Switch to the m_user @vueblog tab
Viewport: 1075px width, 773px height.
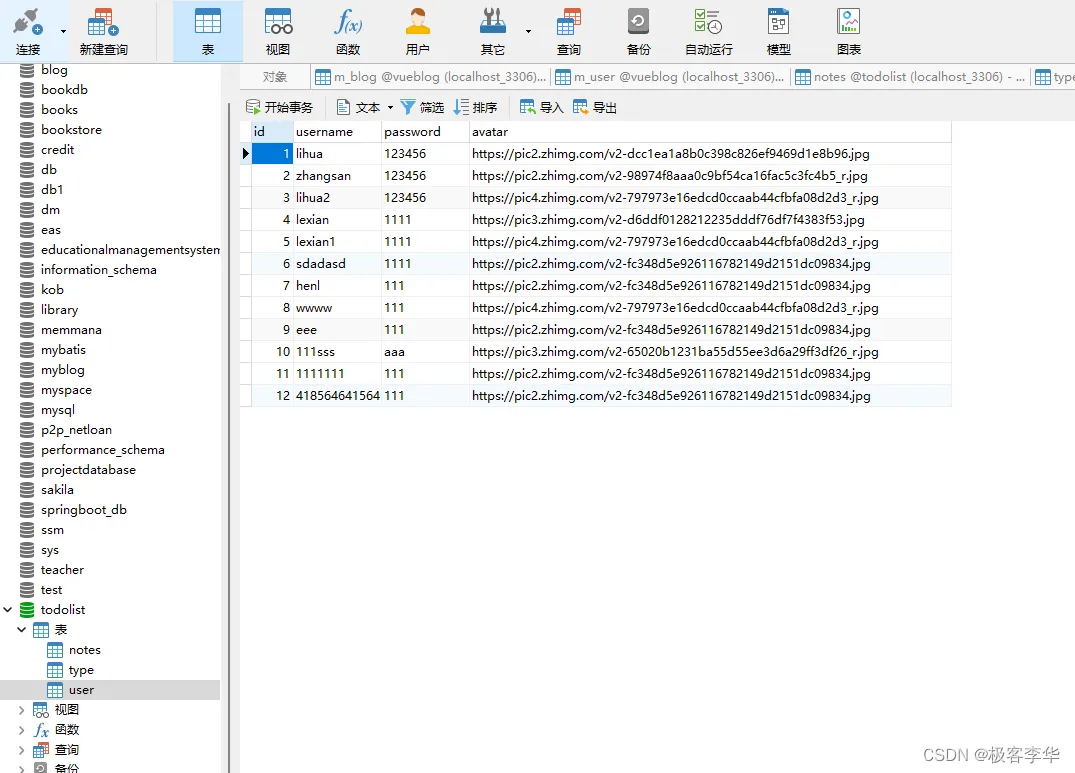pyautogui.click(x=669, y=77)
